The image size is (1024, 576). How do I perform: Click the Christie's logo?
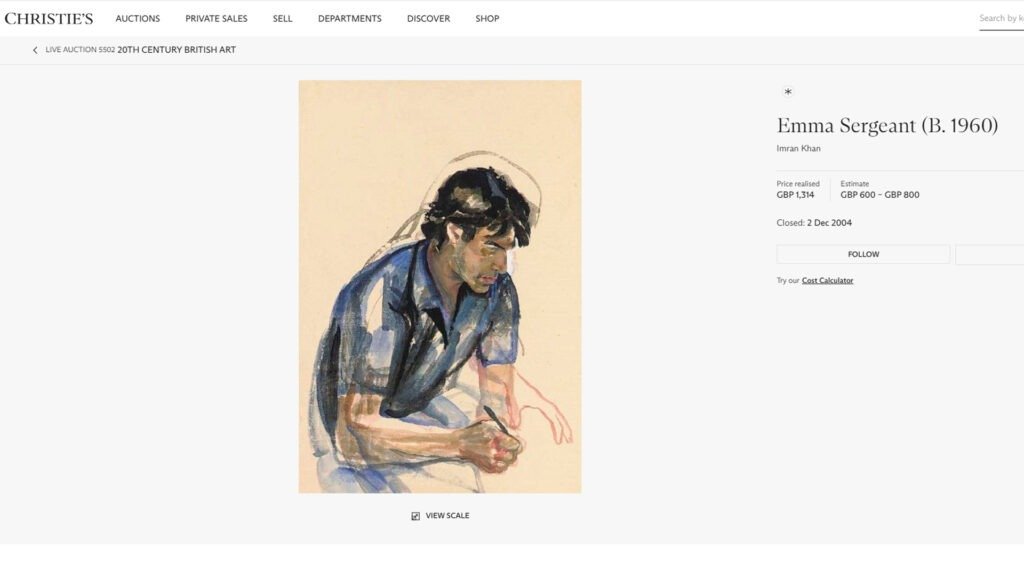coord(49,18)
